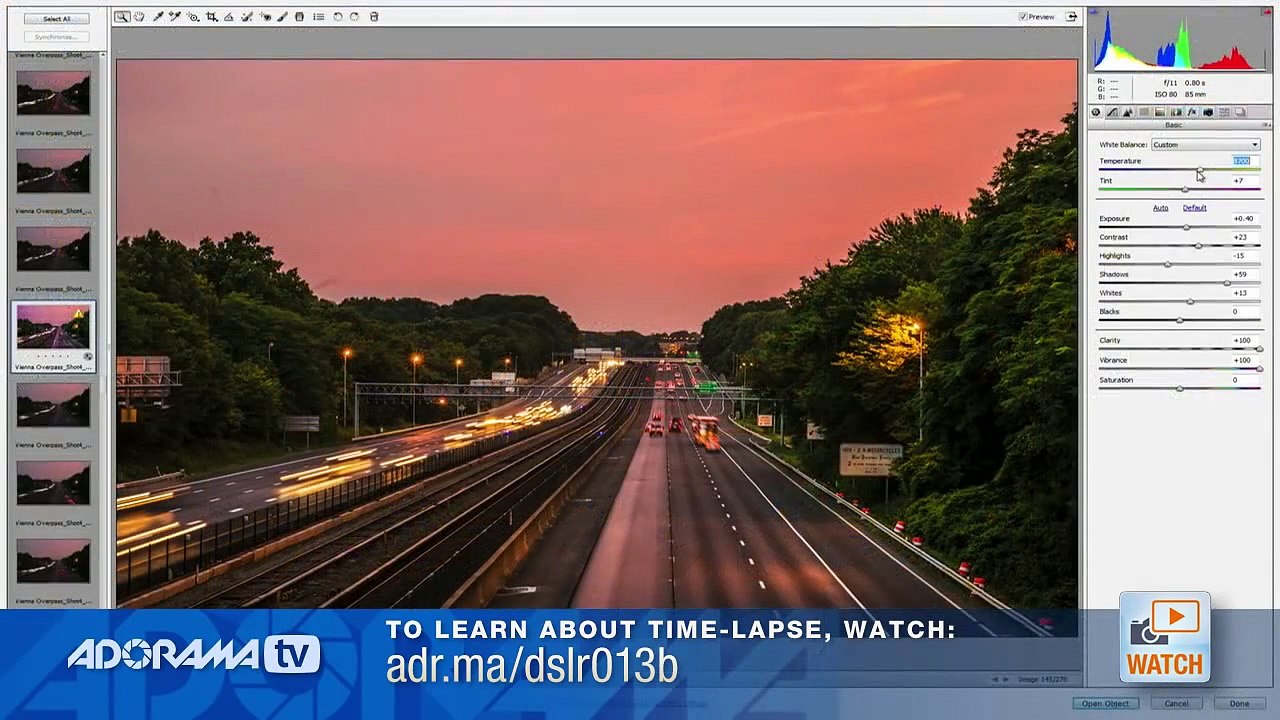Click the Default tone link
1280x720 pixels.
[1194, 208]
